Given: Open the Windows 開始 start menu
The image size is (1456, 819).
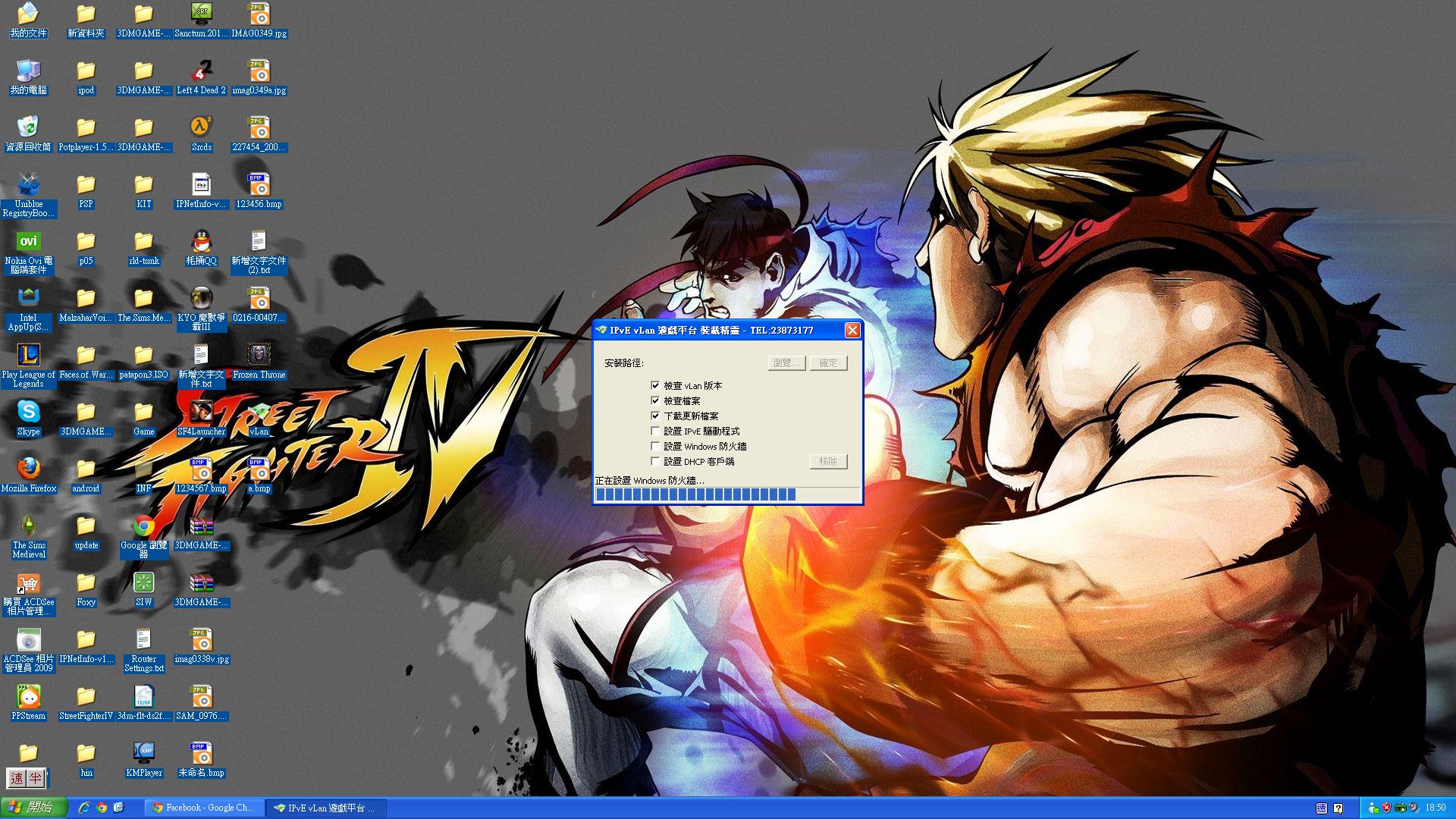Looking at the screenshot, I should pos(33,808).
